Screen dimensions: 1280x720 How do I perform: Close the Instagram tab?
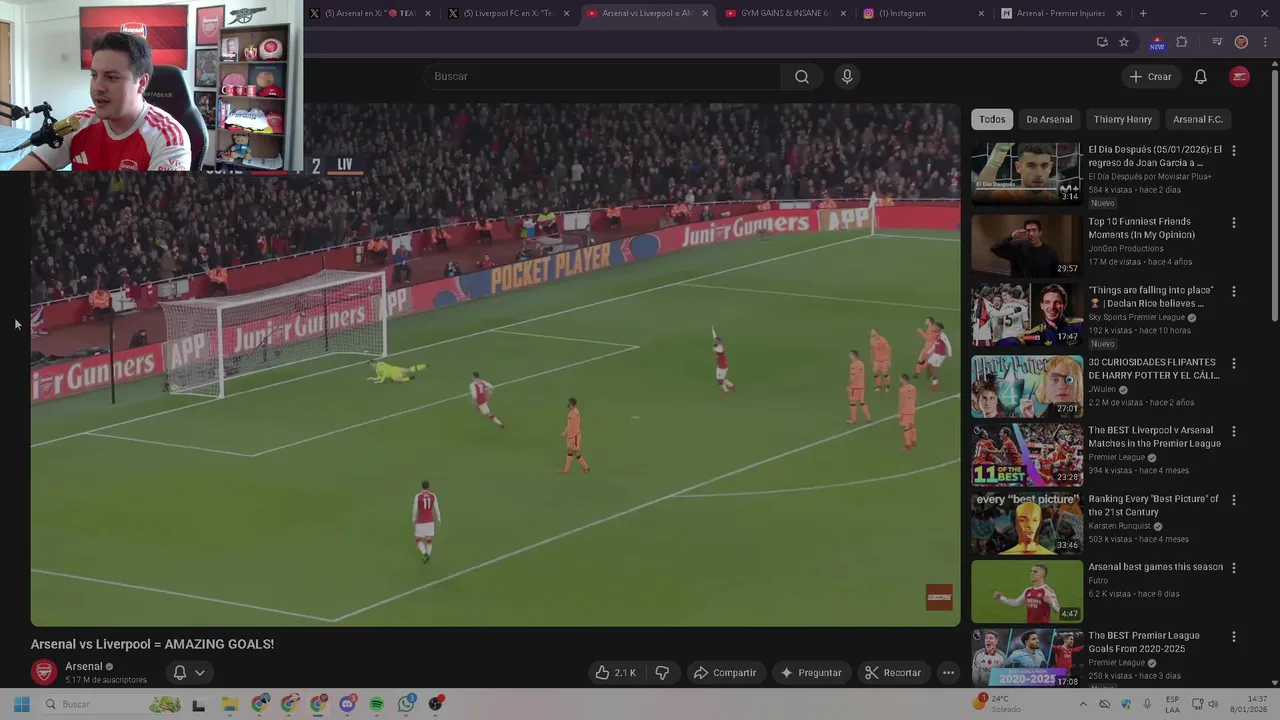(x=981, y=14)
